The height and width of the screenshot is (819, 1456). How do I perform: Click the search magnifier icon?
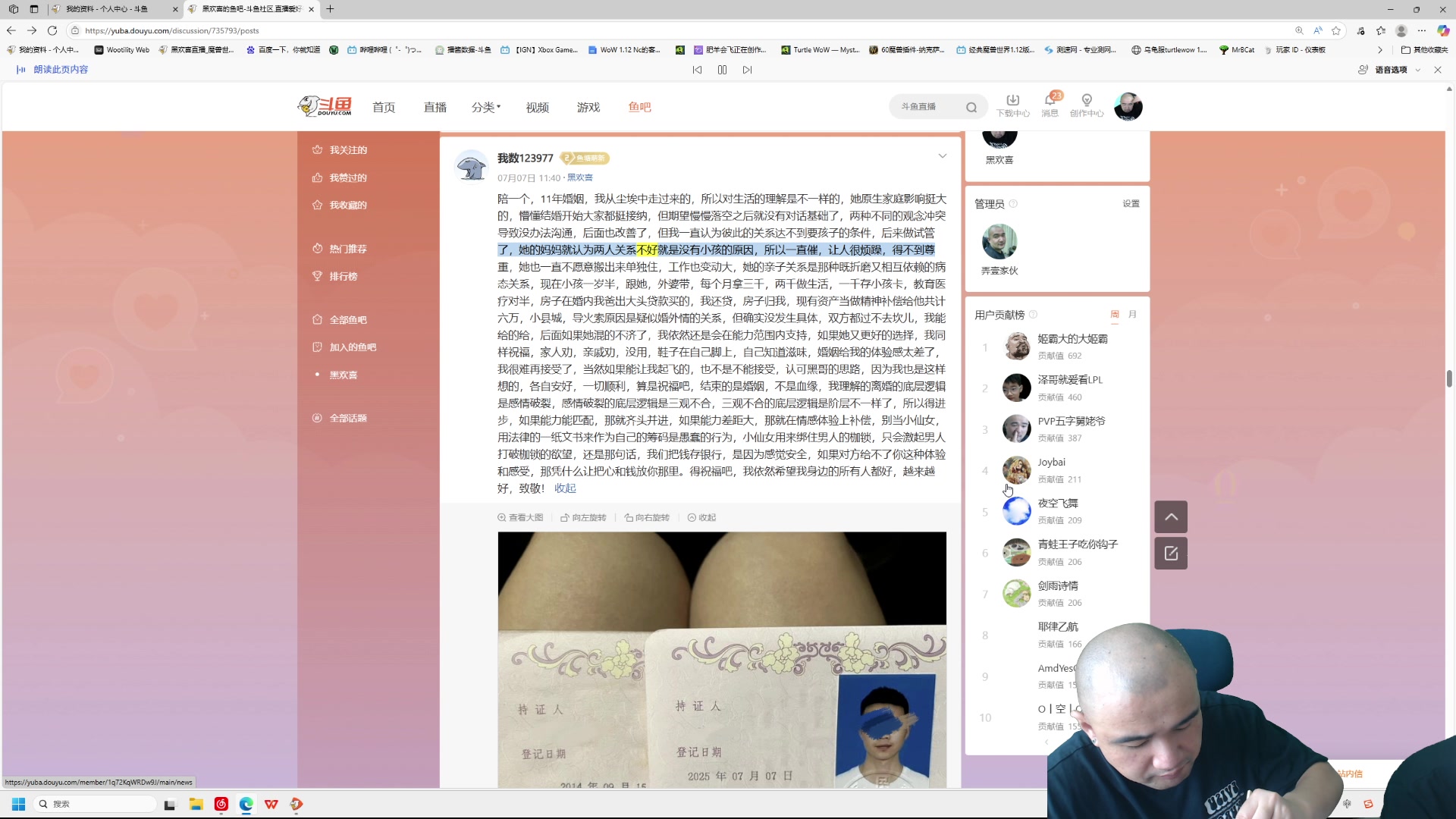pos(971,107)
